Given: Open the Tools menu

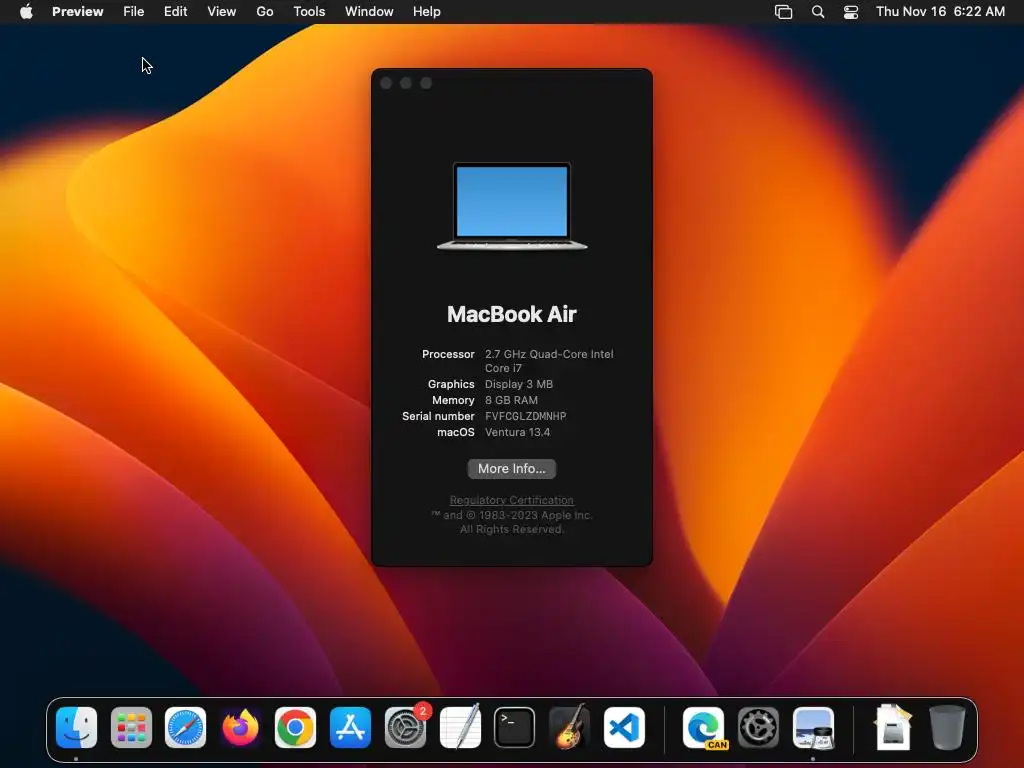Looking at the screenshot, I should point(309,12).
